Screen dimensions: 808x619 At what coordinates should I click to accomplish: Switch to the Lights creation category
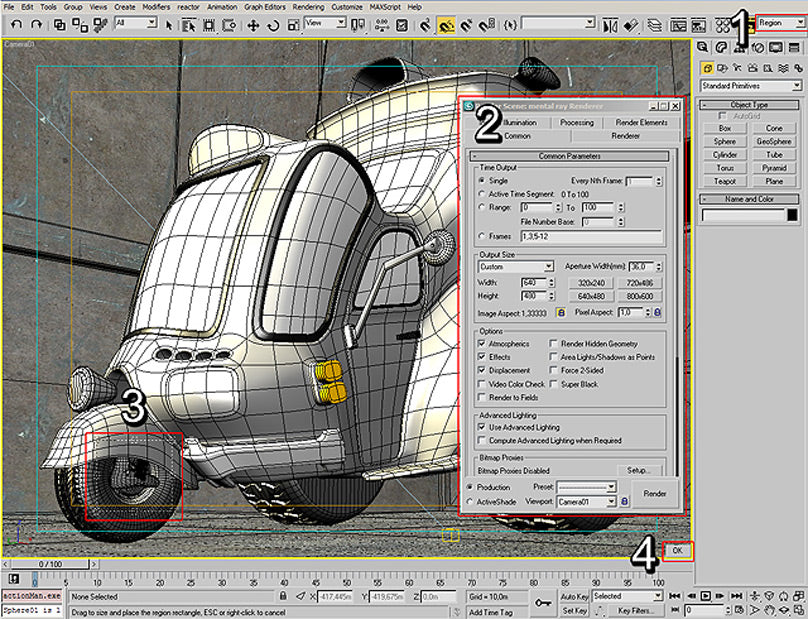pyautogui.click(x=737, y=68)
